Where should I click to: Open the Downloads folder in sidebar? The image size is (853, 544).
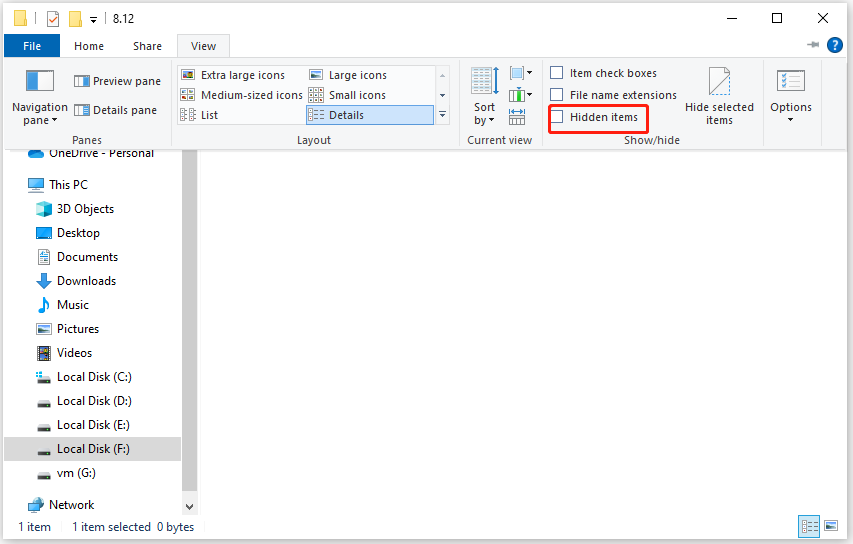(x=86, y=281)
